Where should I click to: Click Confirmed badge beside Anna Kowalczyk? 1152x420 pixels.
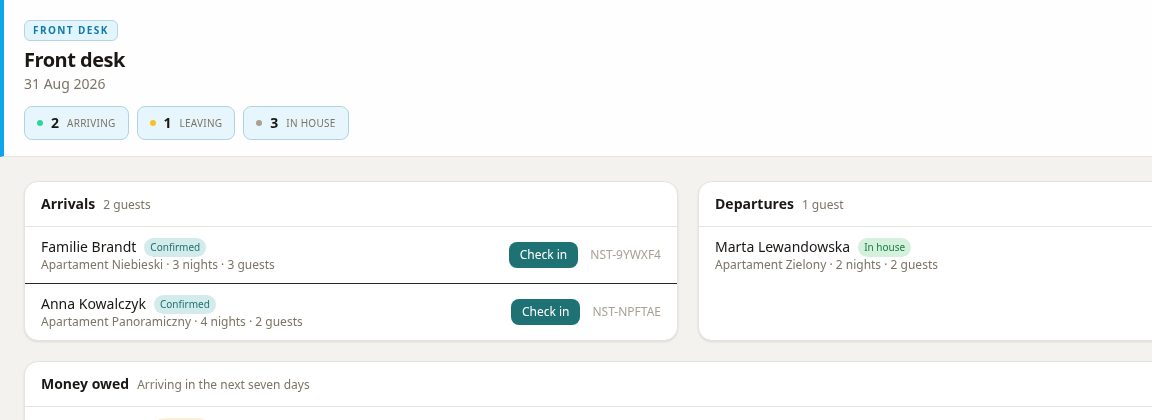185,304
